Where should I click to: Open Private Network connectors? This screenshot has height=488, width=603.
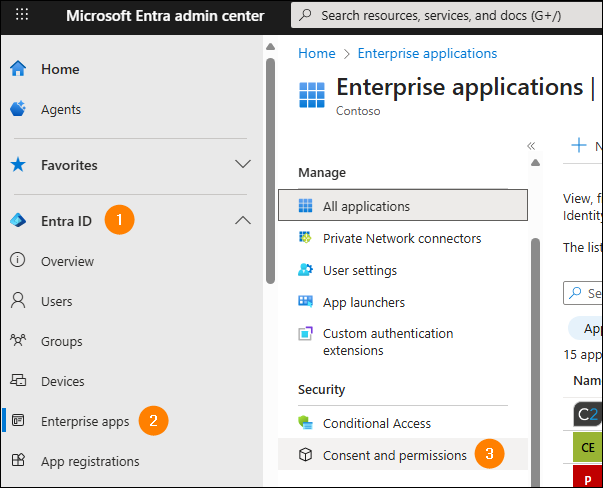401,238
